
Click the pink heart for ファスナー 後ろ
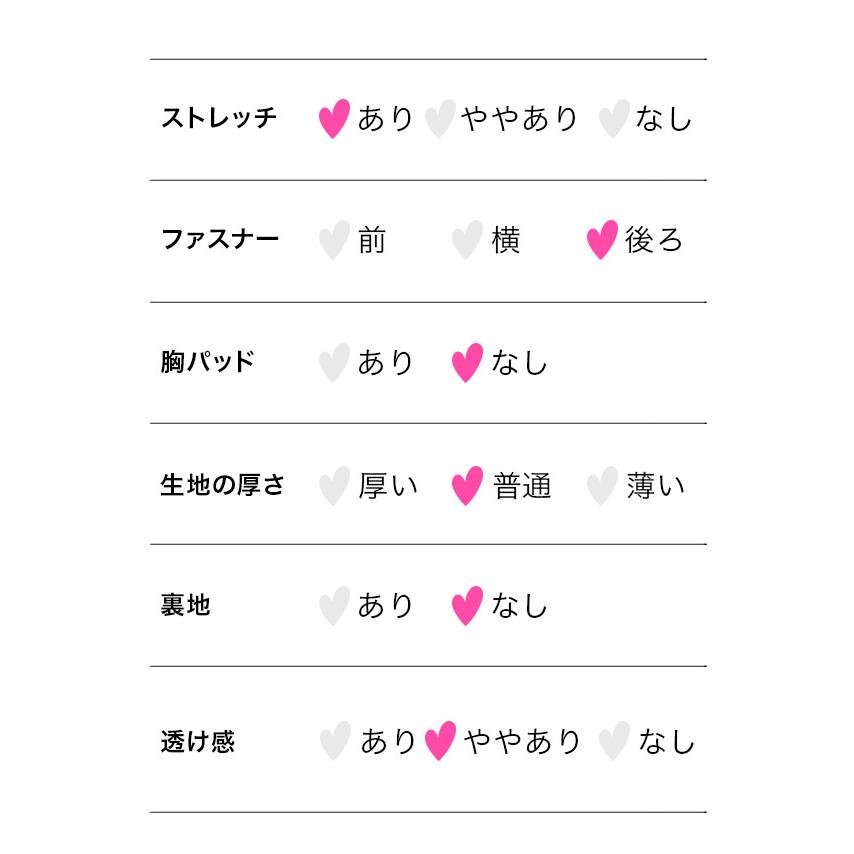601,241
